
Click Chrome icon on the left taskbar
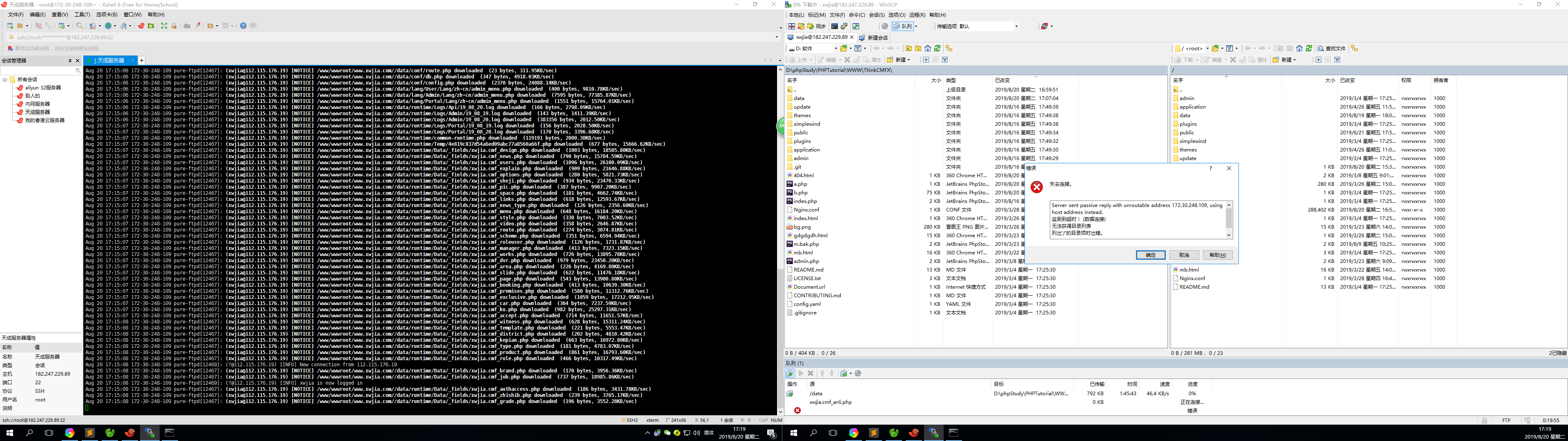[x=69, y=433]
